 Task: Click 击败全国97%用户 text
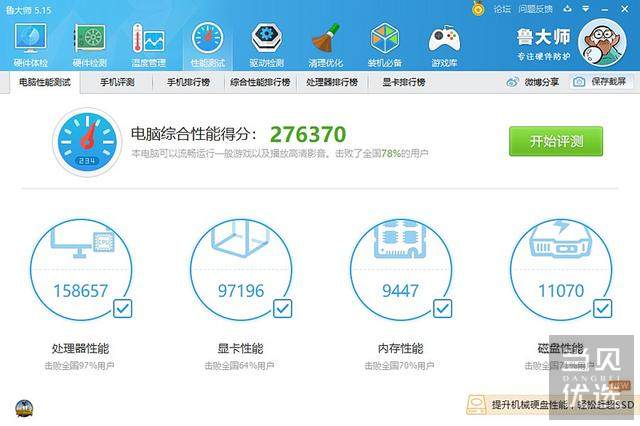[80, 366]
